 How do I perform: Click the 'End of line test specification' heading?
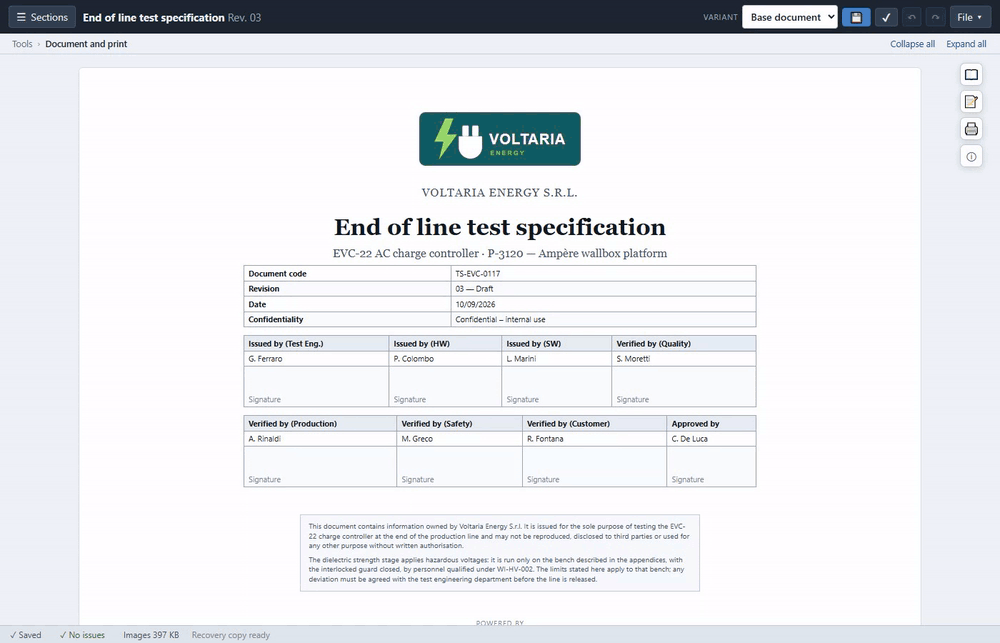click(x=500, y=227)
